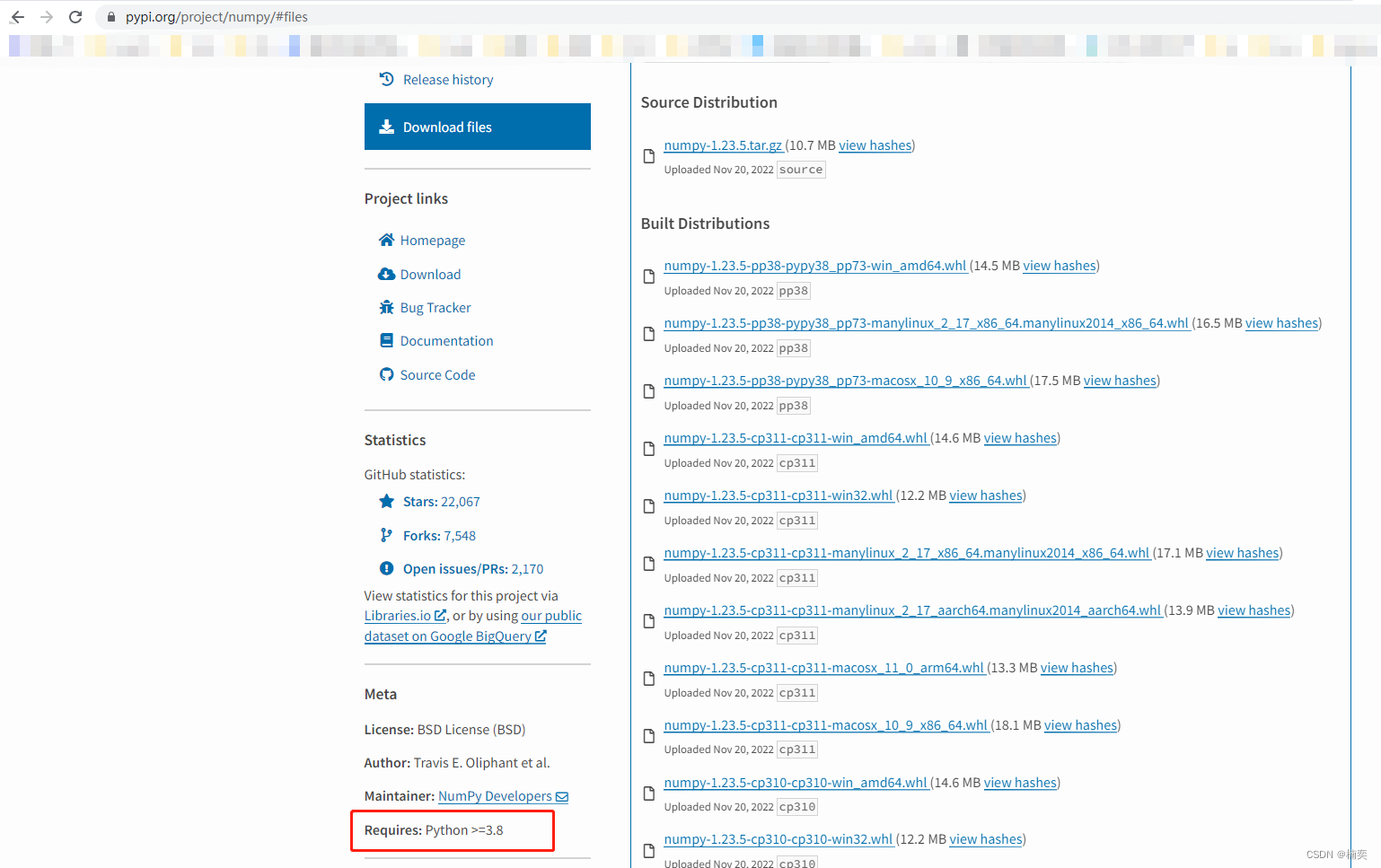Click file icon beside cp311 manylinux x86_64 wheel
Screen dimensions: 1381x868
pos(649,564)
